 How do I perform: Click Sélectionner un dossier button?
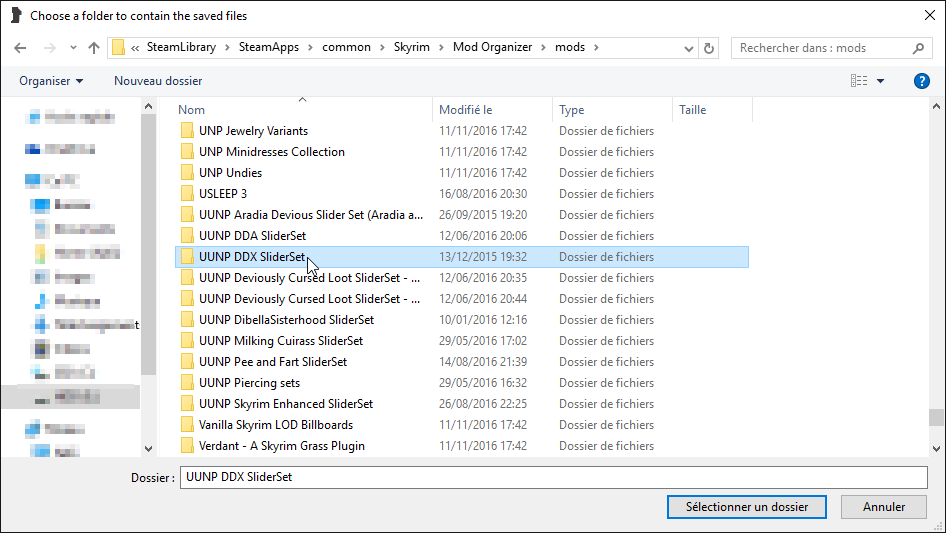coord(747,507)
